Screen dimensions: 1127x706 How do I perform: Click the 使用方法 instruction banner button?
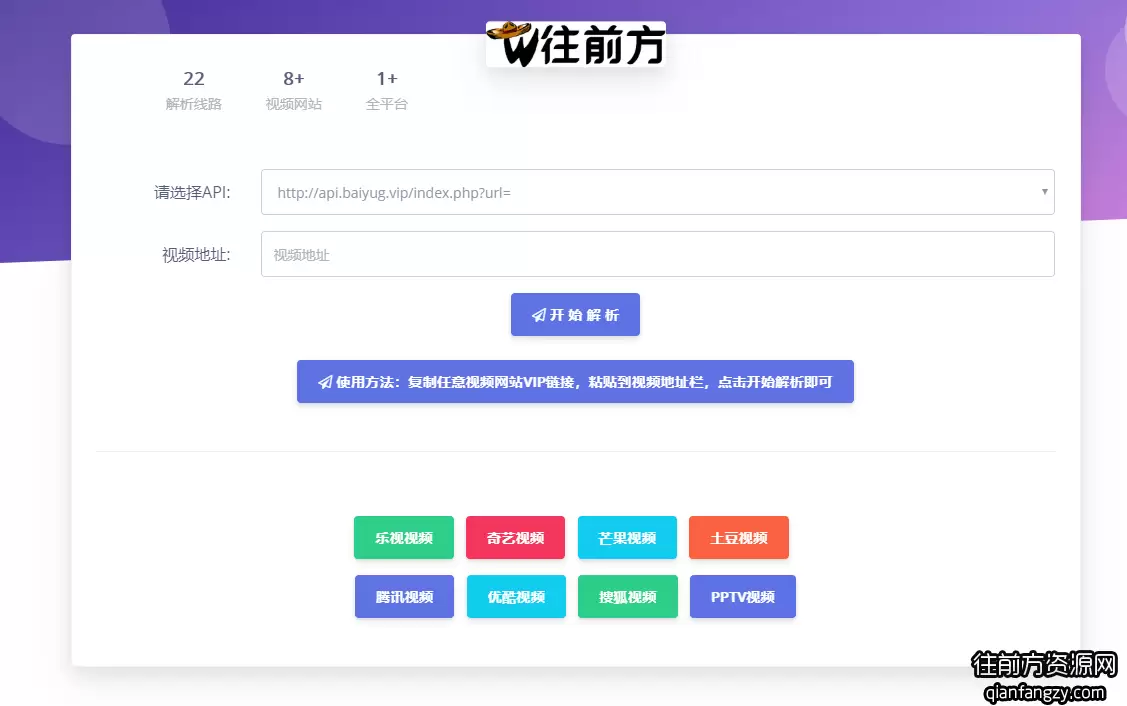coord(575,381)
